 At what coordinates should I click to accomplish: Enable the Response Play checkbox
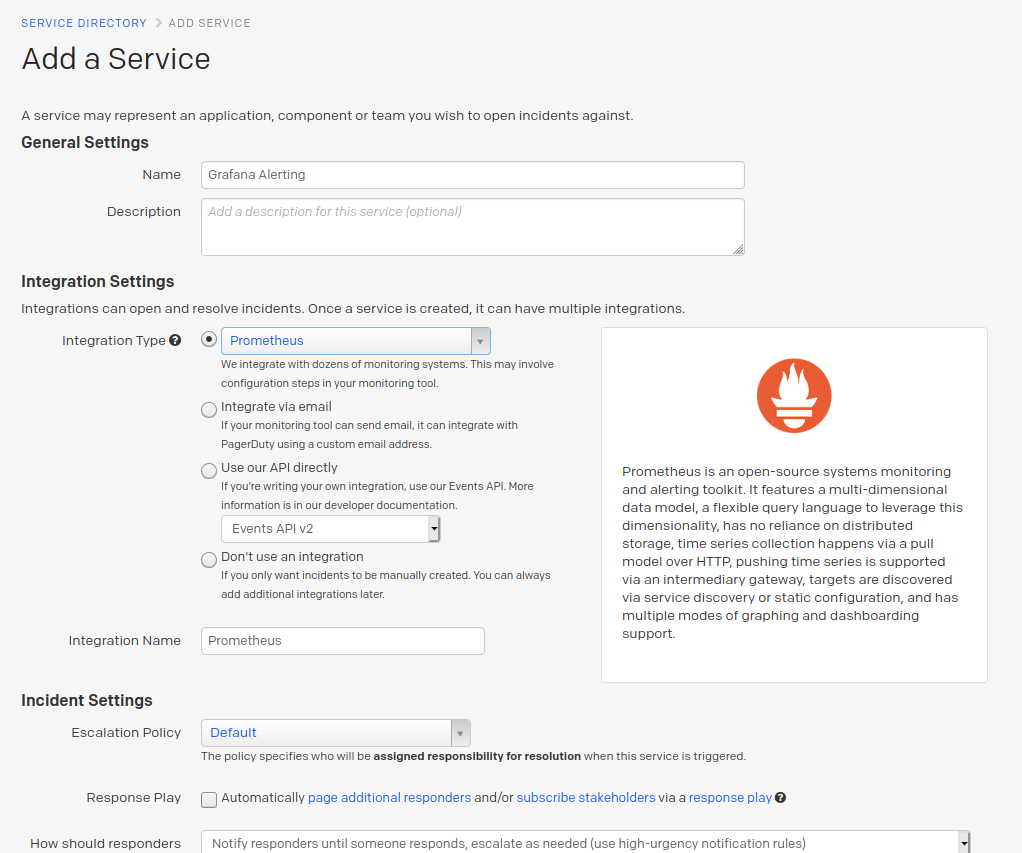pyautogui.click(x=209, y=800)
